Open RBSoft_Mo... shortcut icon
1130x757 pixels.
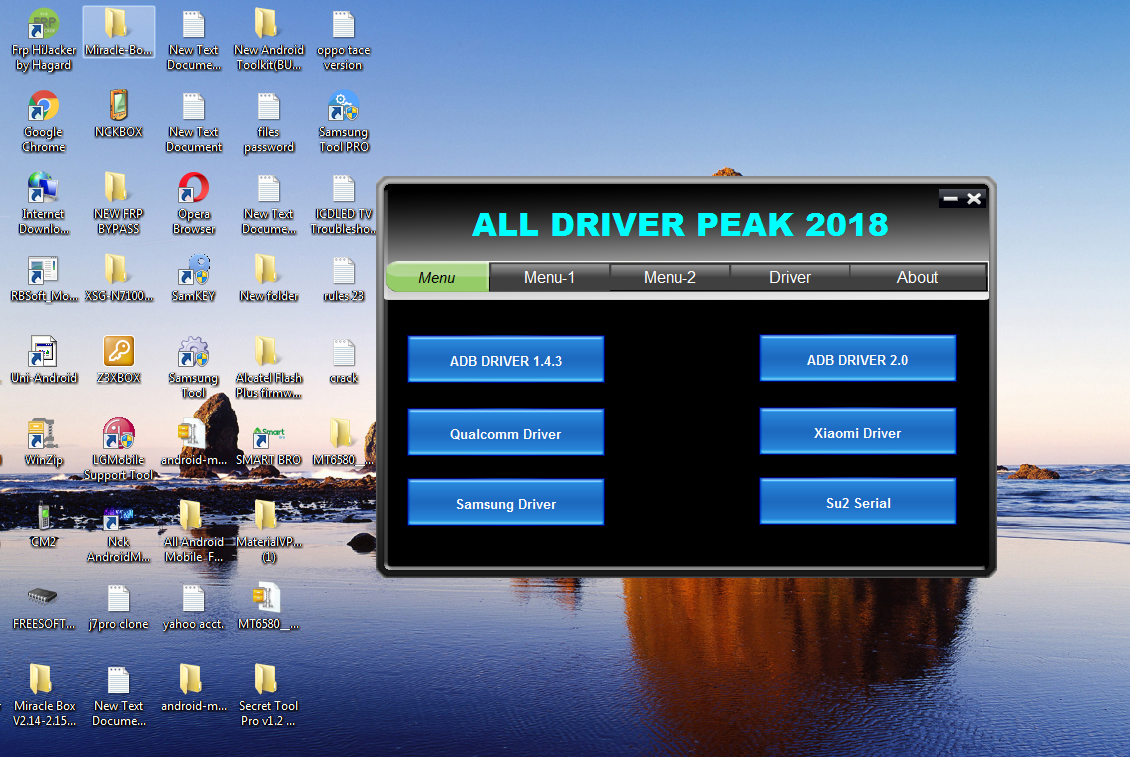(43, 279)
